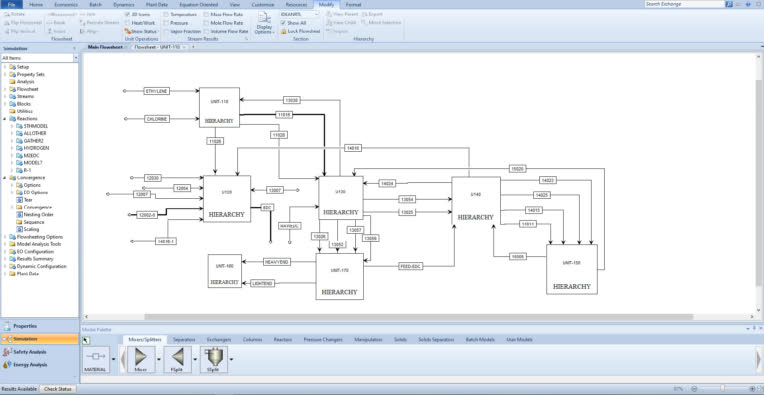Enable the Volume Flow Rate checkbox

[207, 31]
